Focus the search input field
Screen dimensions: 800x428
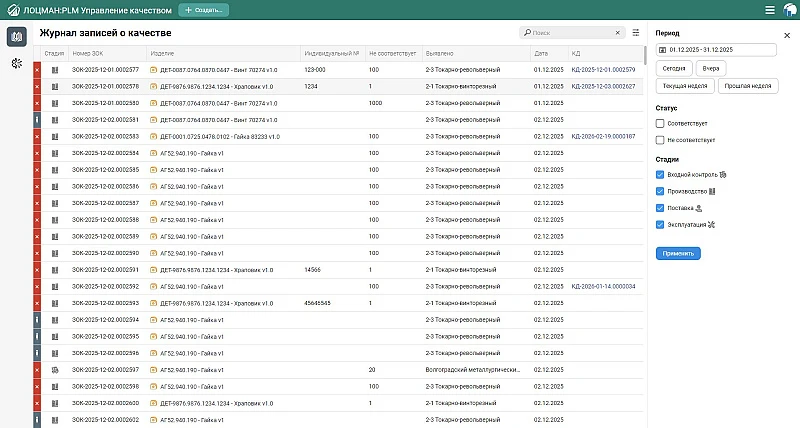pyautogui.click(x=571, y=33)
